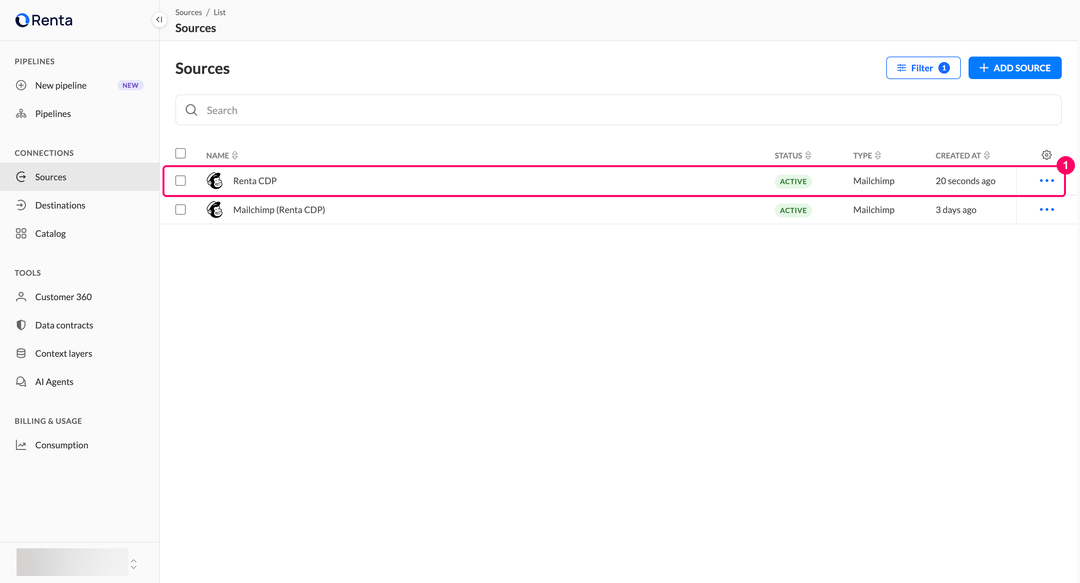
Task: Click Mailchimp logo in Mailchimp (Renta CDP) row
Action: pos(215,209)
